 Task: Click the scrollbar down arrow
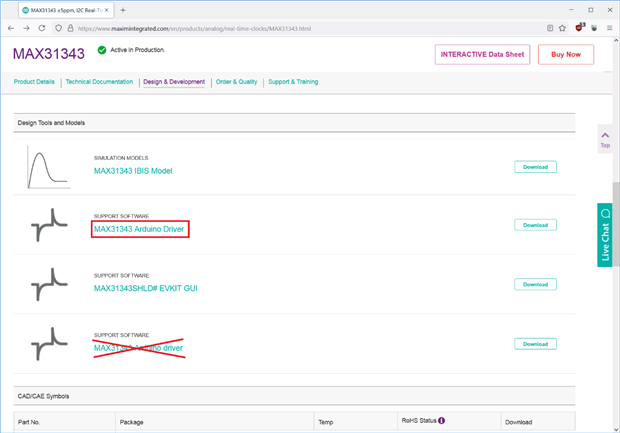tap(616, 429)
